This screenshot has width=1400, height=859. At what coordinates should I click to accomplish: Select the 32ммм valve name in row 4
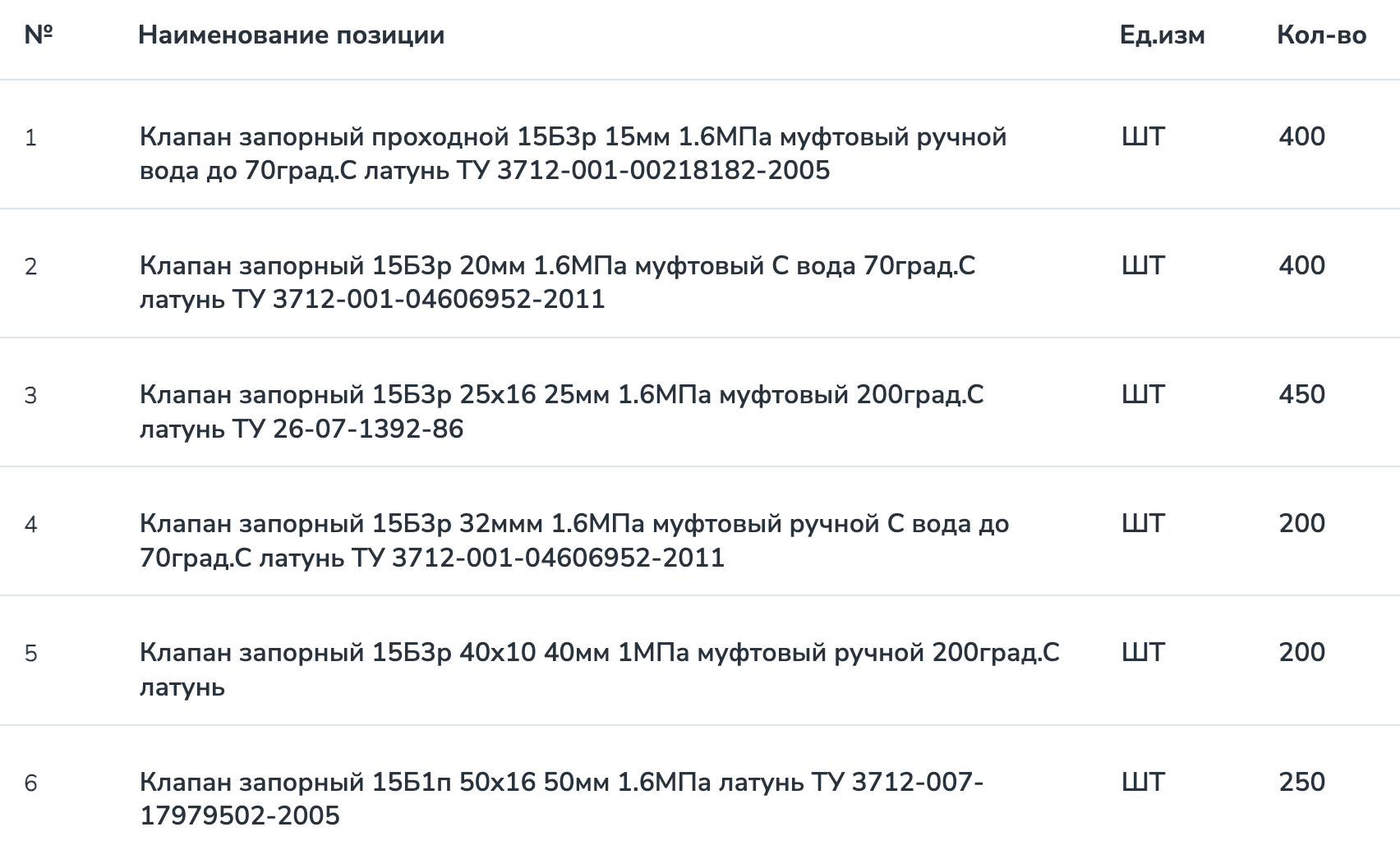coord(573,540)
